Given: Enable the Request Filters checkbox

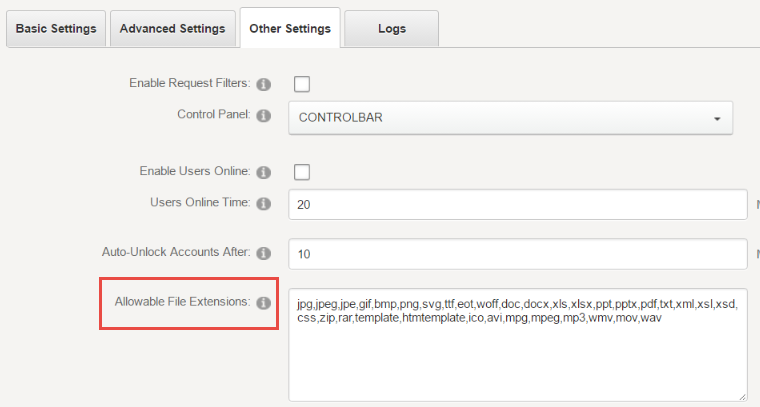Looking at the screenshot, I should 301,84.
